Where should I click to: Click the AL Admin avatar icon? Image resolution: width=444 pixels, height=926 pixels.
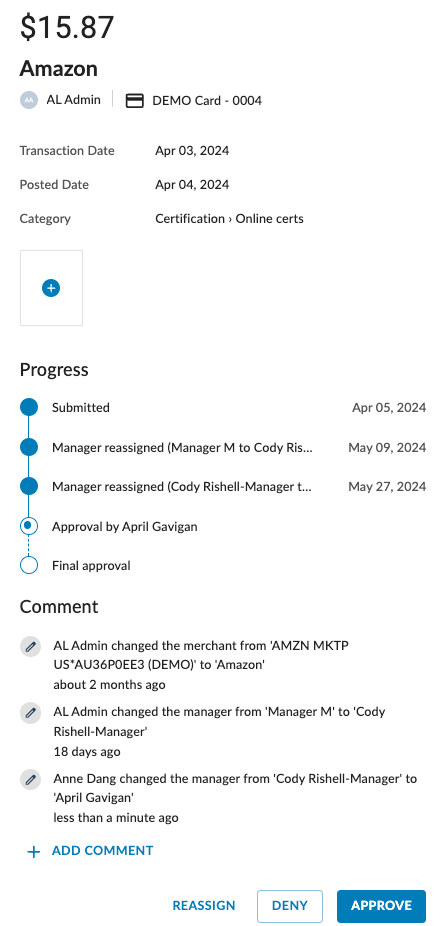29,100
